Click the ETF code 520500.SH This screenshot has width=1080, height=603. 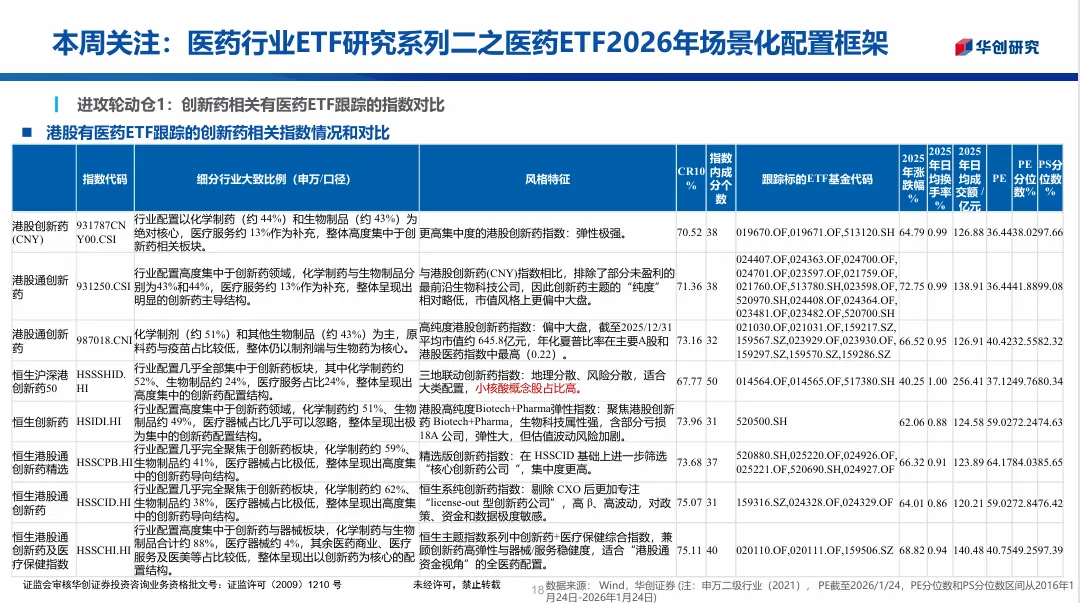coord(761,421)
